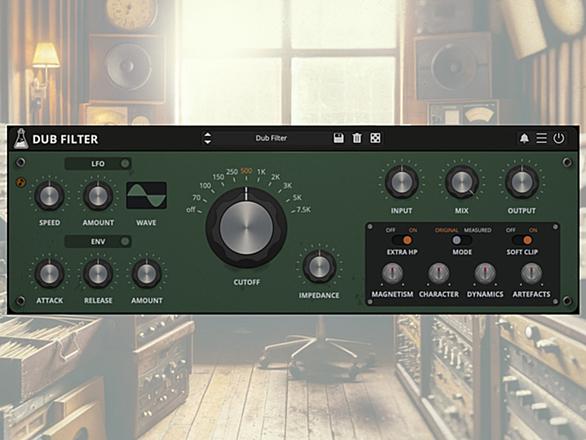Click the envelope AMOUNT knob
Image resolution: width=586 pixels, height=440 pixels.
(146, 274)
